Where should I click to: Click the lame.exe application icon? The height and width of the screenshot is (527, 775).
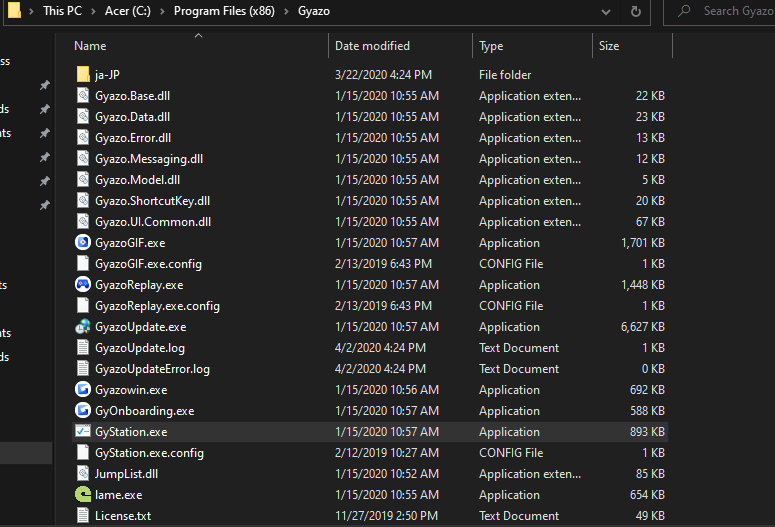pyautogui.click(x=83, y=494)
